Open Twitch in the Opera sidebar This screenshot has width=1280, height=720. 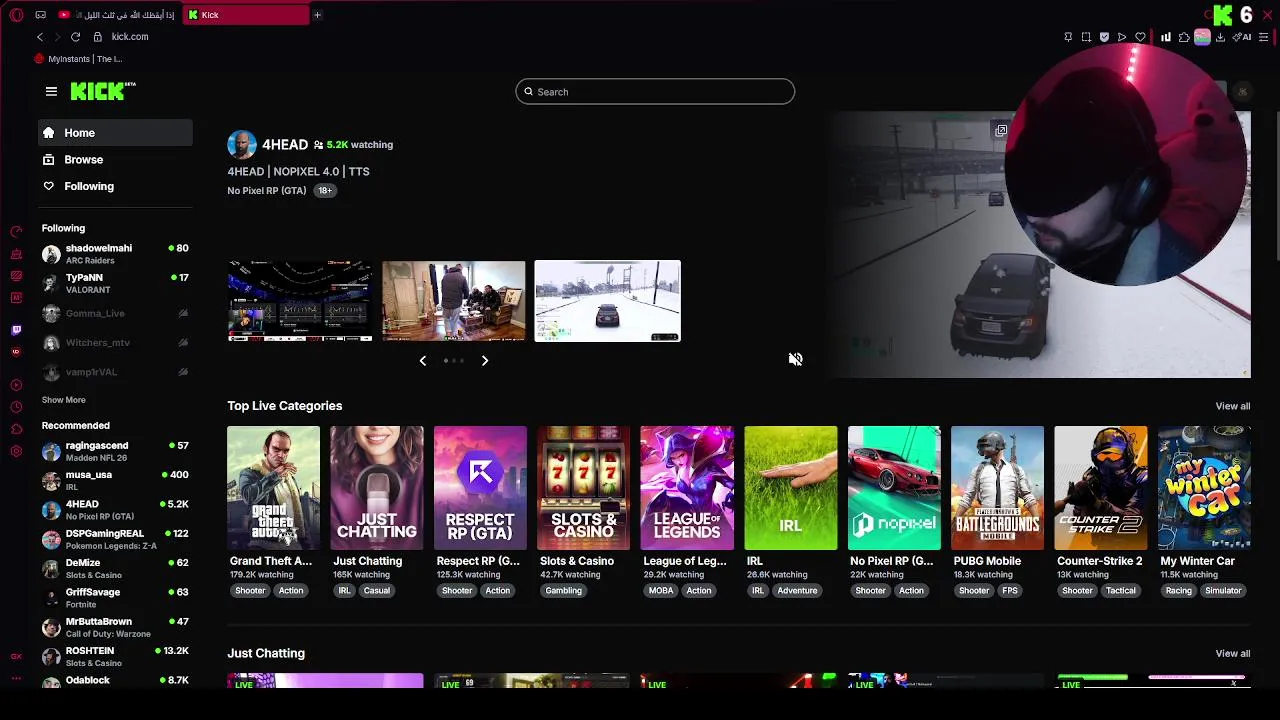[16, 329]
